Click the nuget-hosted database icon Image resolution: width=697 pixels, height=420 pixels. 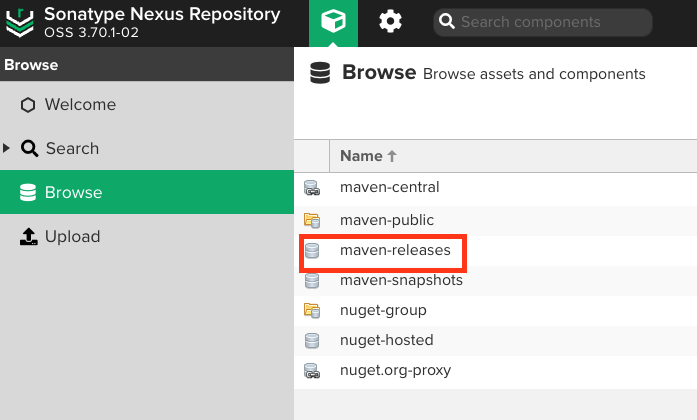pos(312,341)
